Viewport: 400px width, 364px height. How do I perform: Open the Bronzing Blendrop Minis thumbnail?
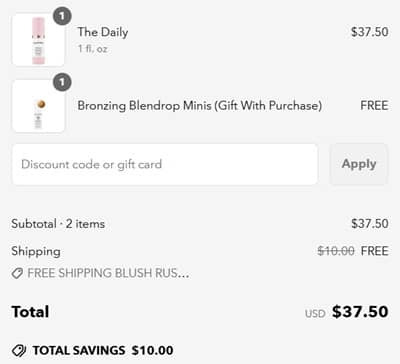[x=38, y=106]
